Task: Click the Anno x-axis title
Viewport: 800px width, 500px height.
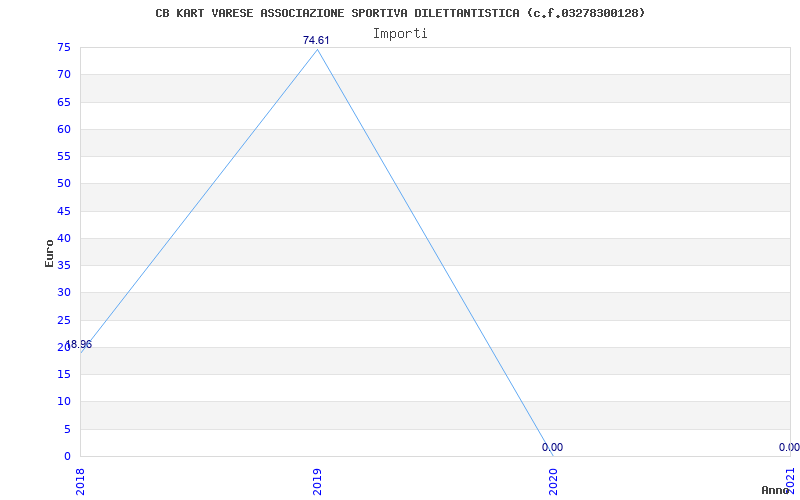Action: [x=776, y=490]
